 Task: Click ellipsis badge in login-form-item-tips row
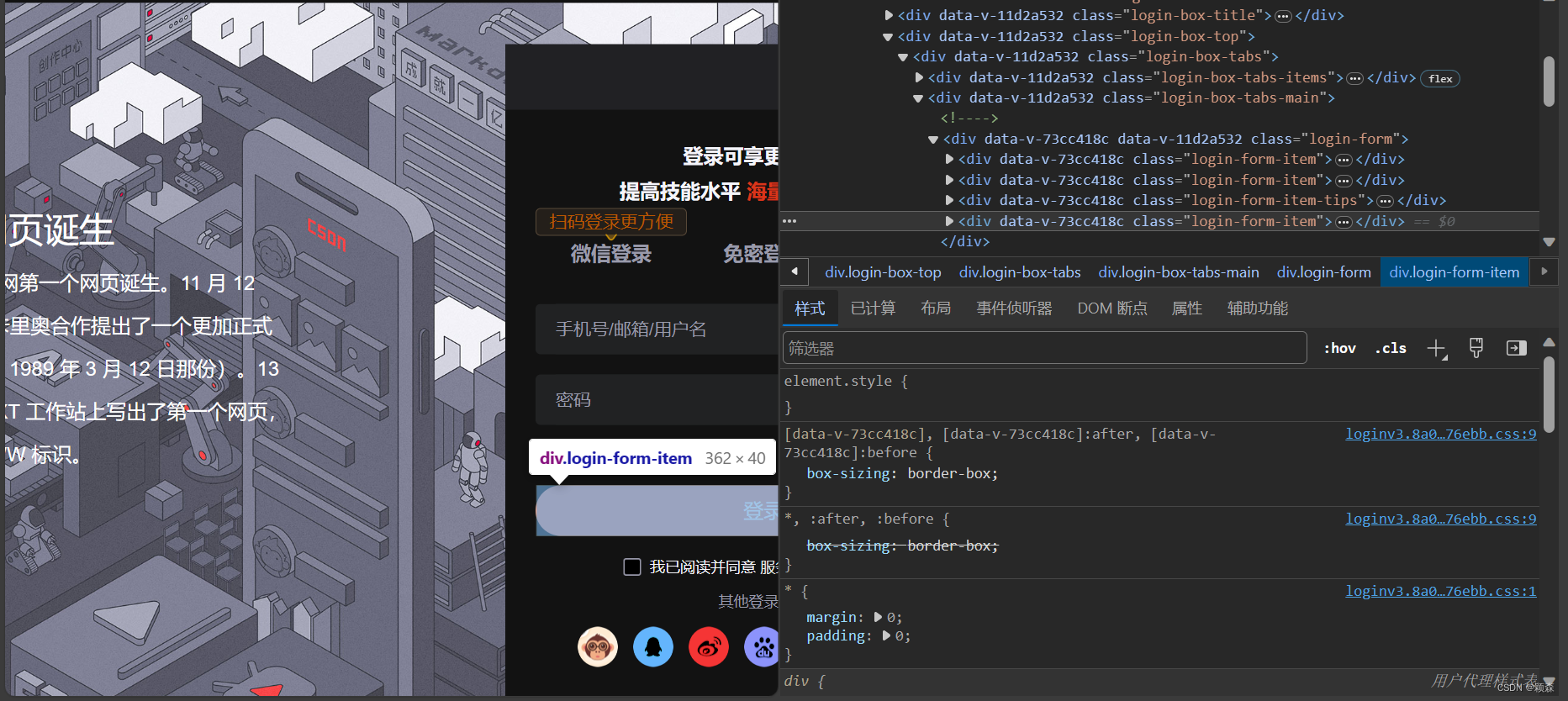(1385, 201)
